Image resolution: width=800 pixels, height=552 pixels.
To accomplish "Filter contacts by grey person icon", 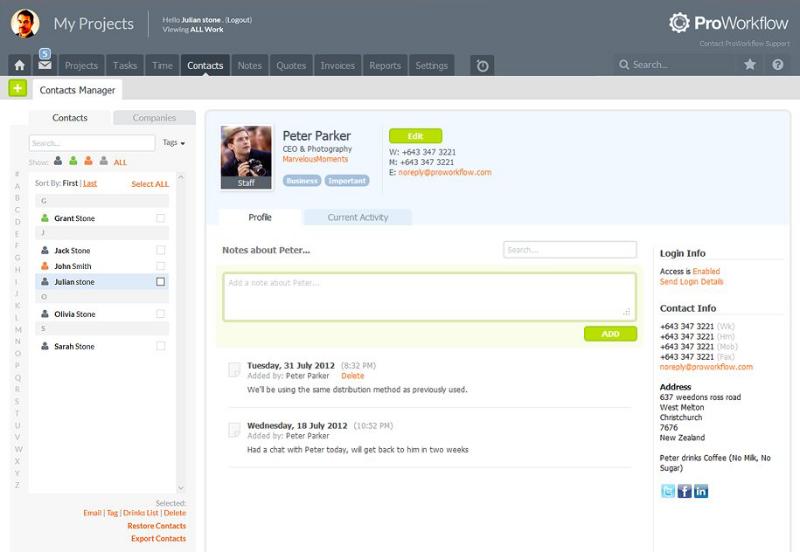I will pos(104,161).
